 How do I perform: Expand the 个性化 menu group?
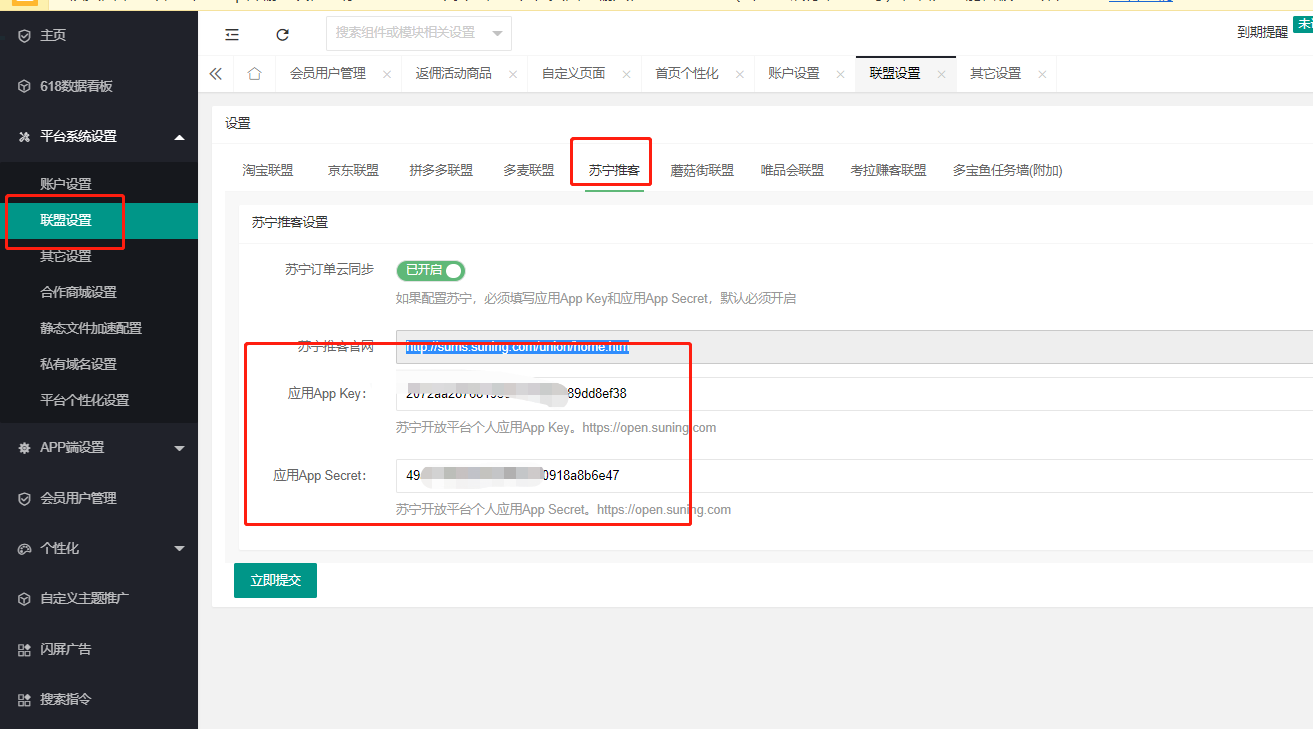tap(179, 549)
